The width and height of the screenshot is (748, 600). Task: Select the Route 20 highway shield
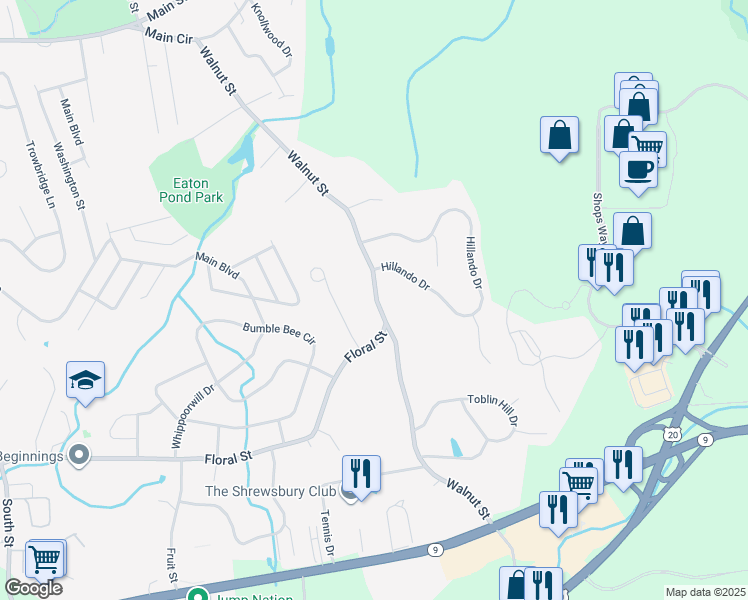pos(672,434)
